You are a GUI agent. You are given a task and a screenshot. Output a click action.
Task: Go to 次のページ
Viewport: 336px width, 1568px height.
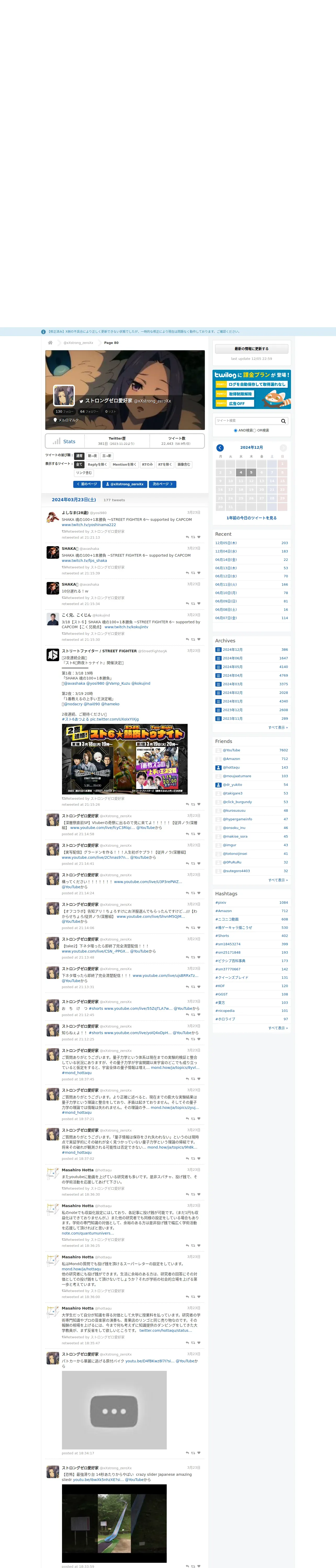(x=163, y=484)
